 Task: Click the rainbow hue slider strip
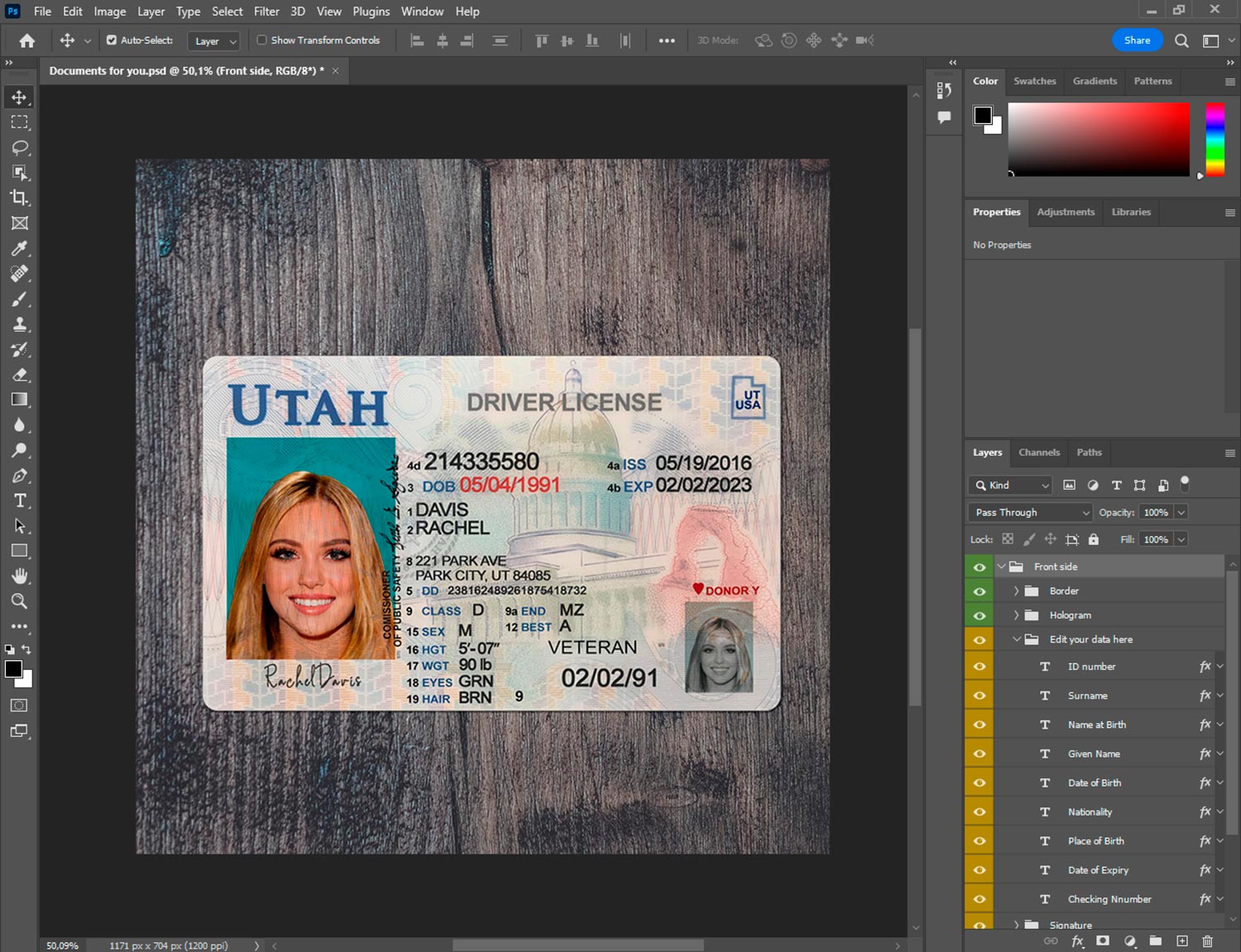click(1214, 139)
